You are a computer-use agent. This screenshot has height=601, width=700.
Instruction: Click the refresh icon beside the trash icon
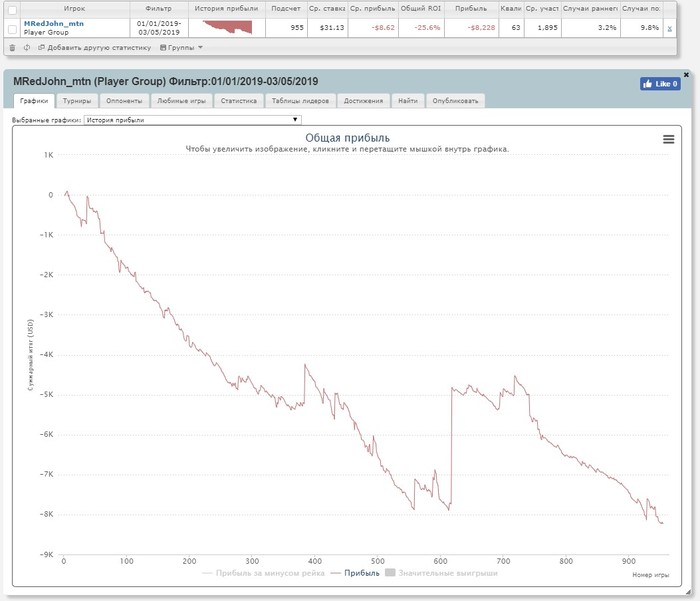(x=27, y=47)
